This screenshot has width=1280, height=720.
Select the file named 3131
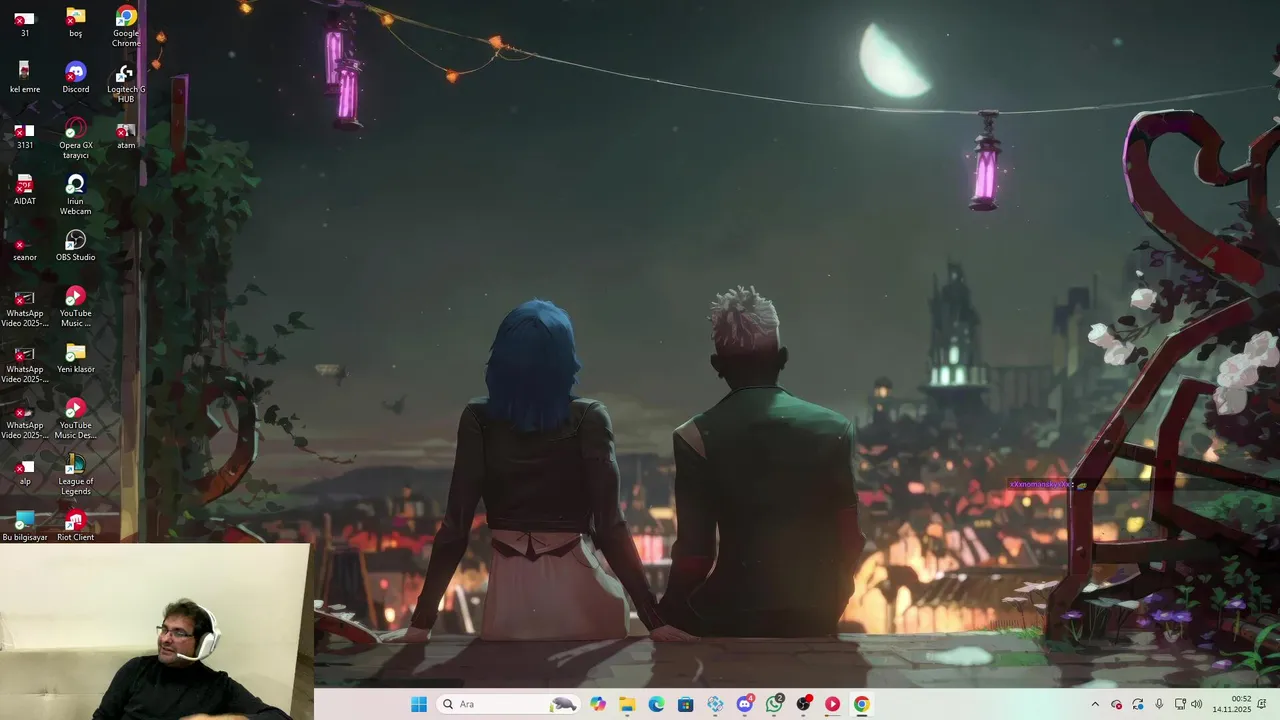(25, 134)
